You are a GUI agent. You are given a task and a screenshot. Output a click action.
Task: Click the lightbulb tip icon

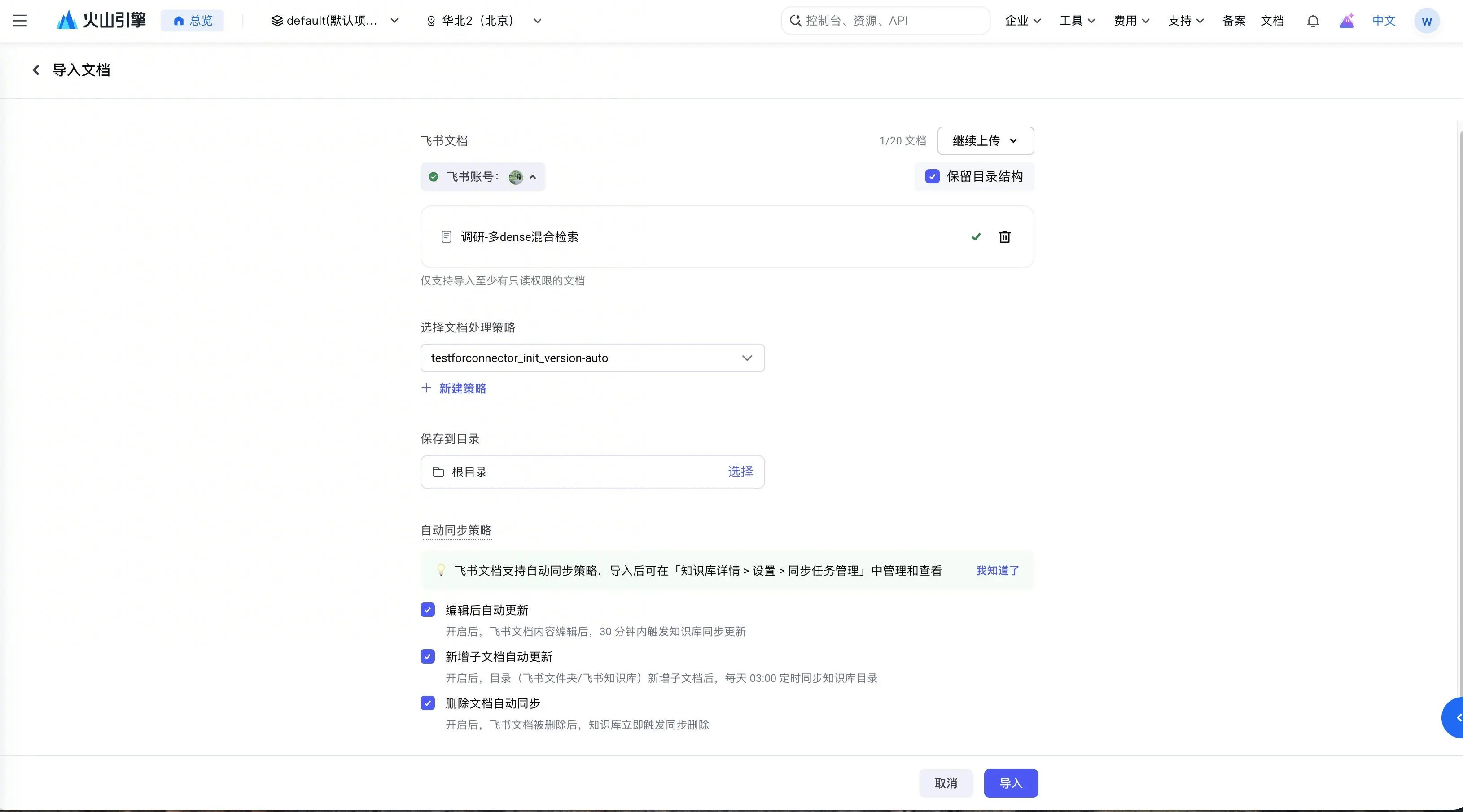tap(440, 570)
